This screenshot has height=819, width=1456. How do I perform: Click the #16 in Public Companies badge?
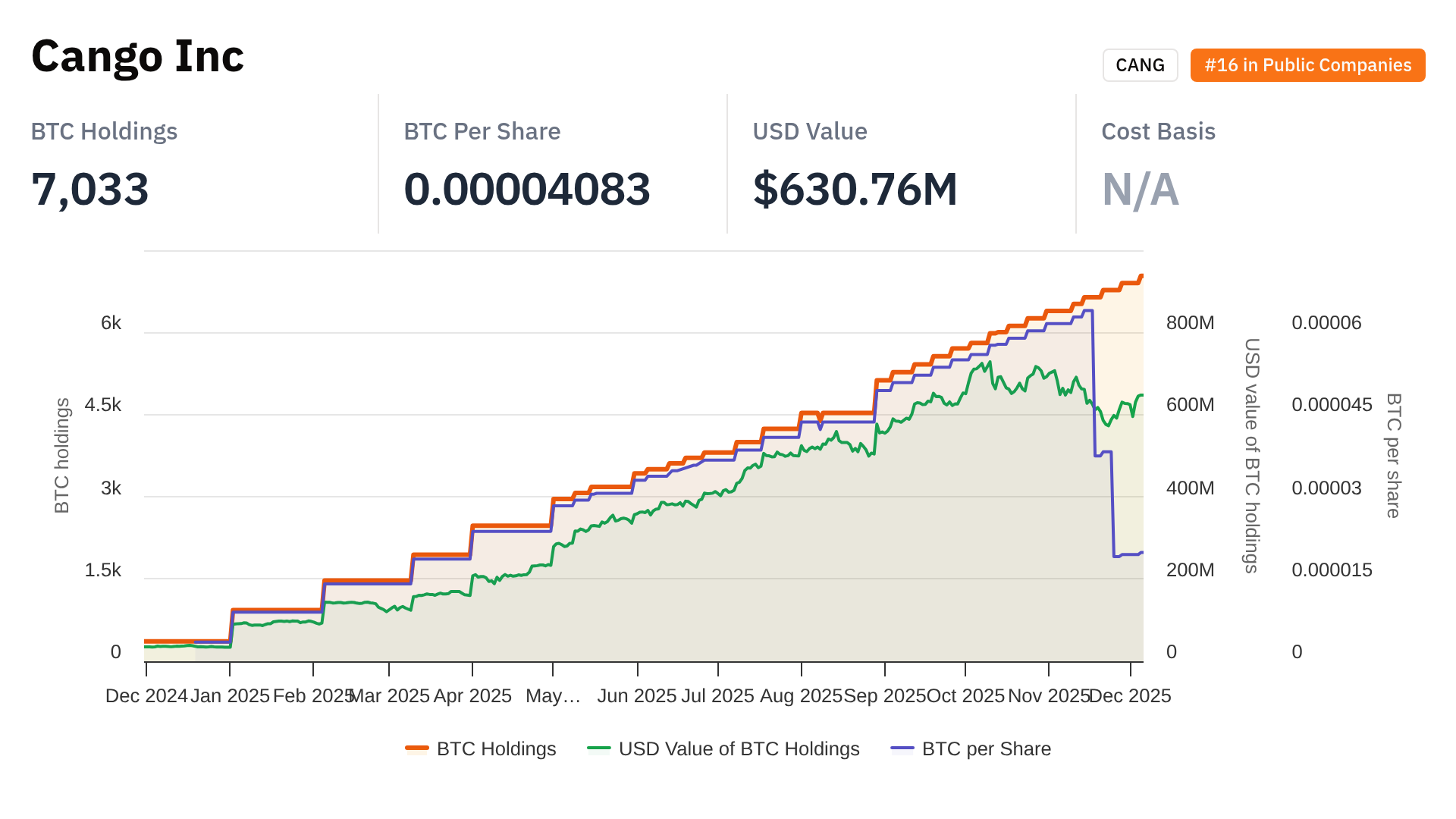pyautogui.click(x=1307, y=65)
